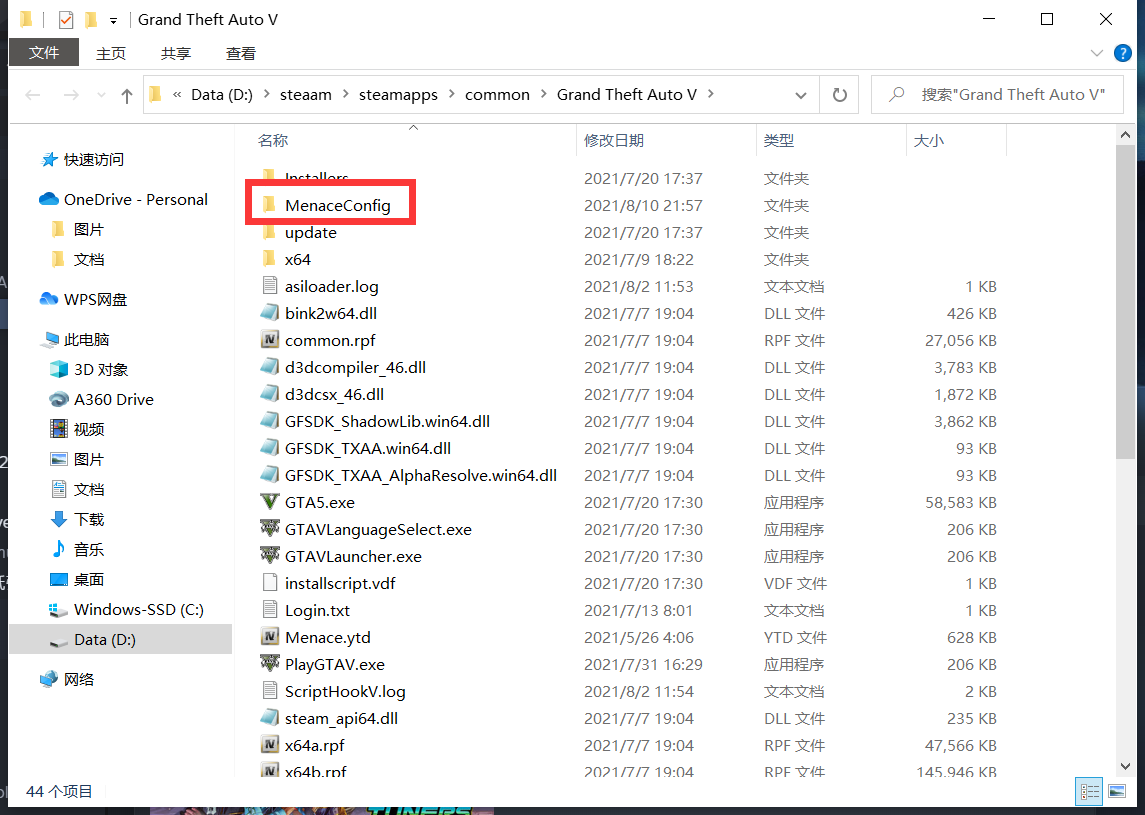The image size is (1145, 815).
Task: Click common in the address path
Action: pyautogui.click(x=497, y=95)
